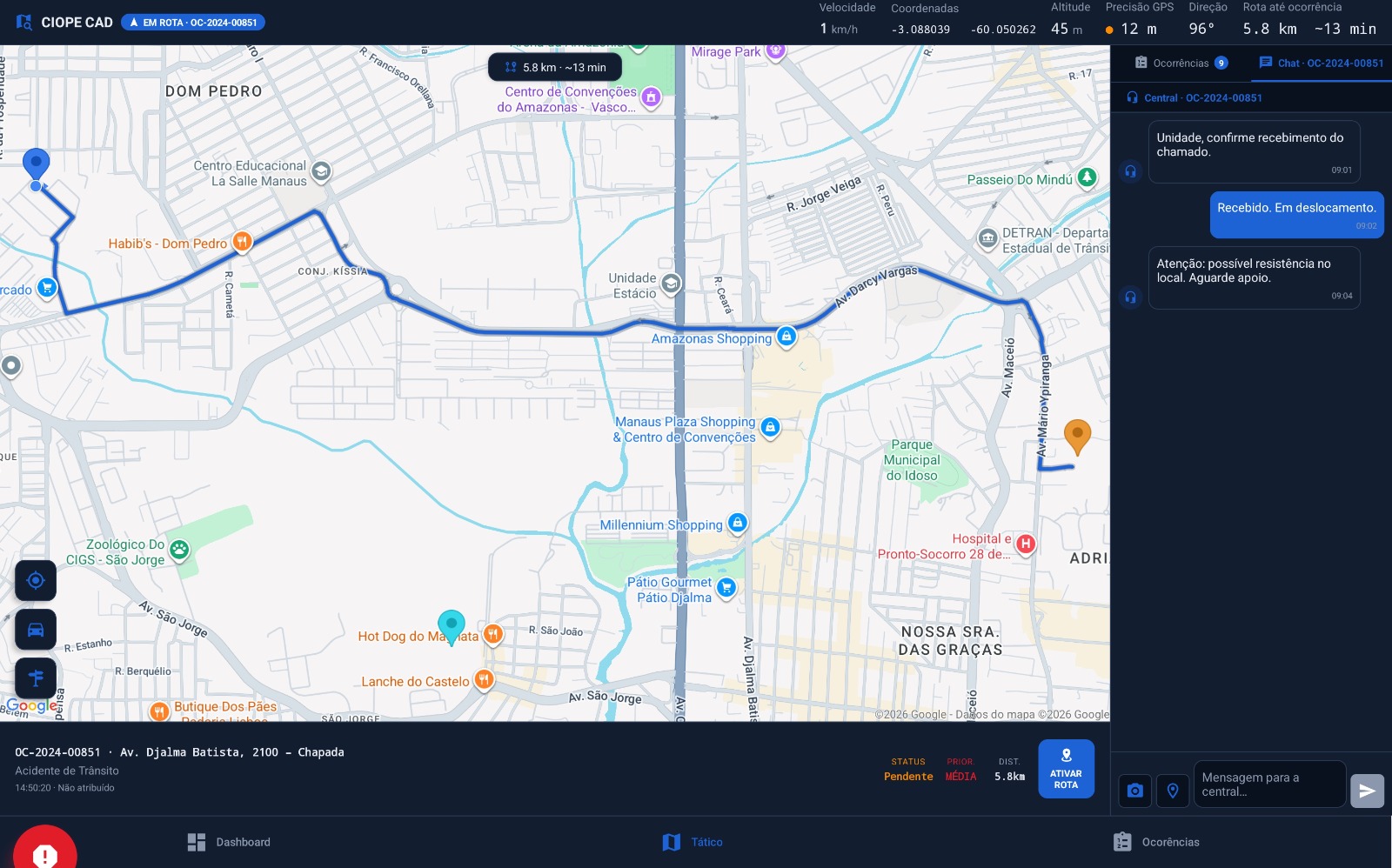Click message about possível resistência no local
1392x868 pixels.
1254,277
